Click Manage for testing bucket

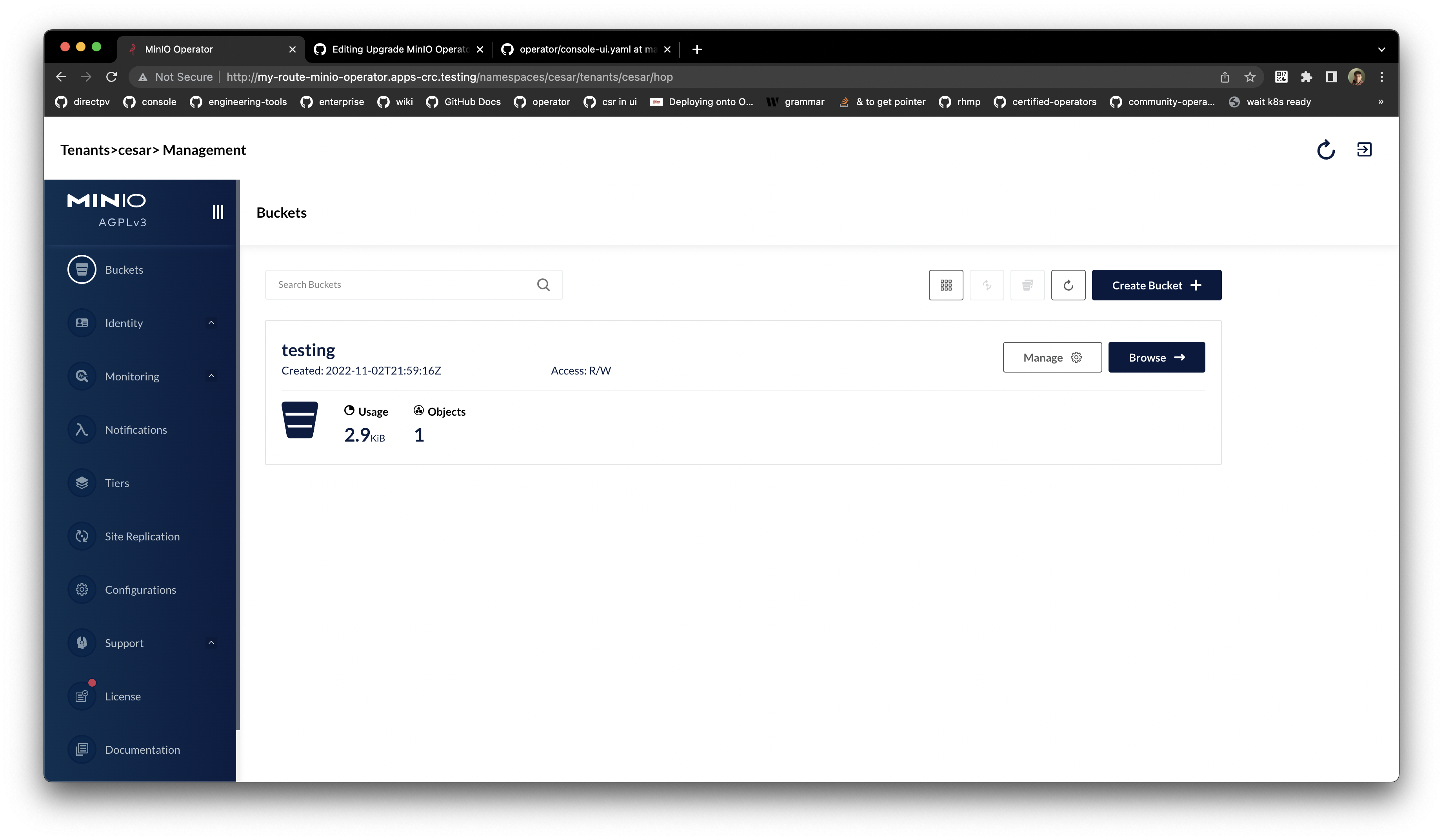[1052, 357]
